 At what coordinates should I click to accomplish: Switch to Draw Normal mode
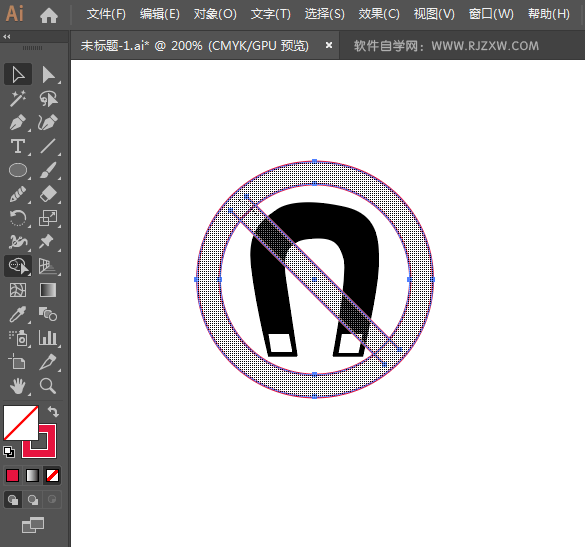13,500
